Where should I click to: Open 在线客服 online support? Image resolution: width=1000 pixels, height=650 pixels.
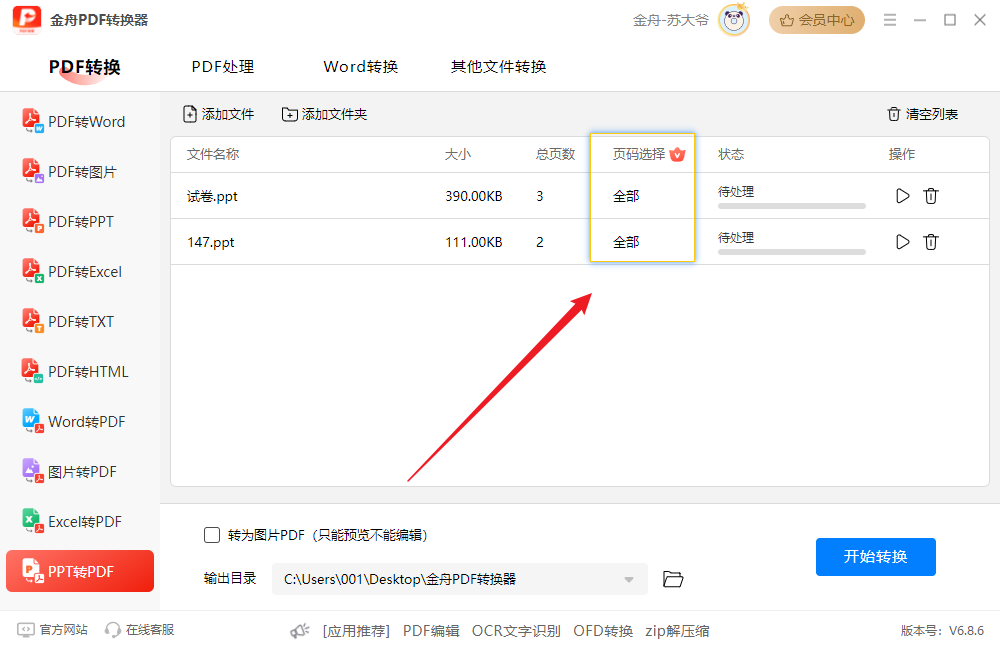point(140,630)
